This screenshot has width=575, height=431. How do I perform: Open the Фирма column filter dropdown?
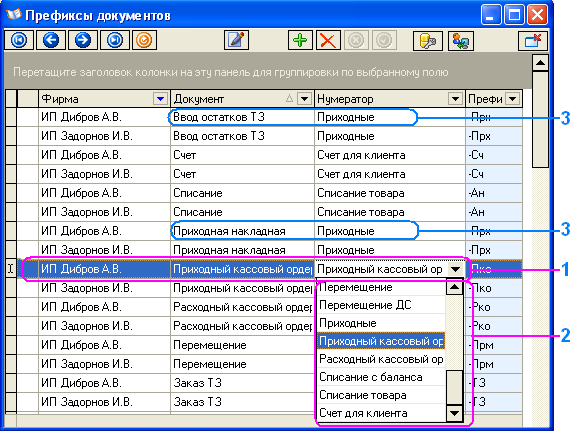160,99
